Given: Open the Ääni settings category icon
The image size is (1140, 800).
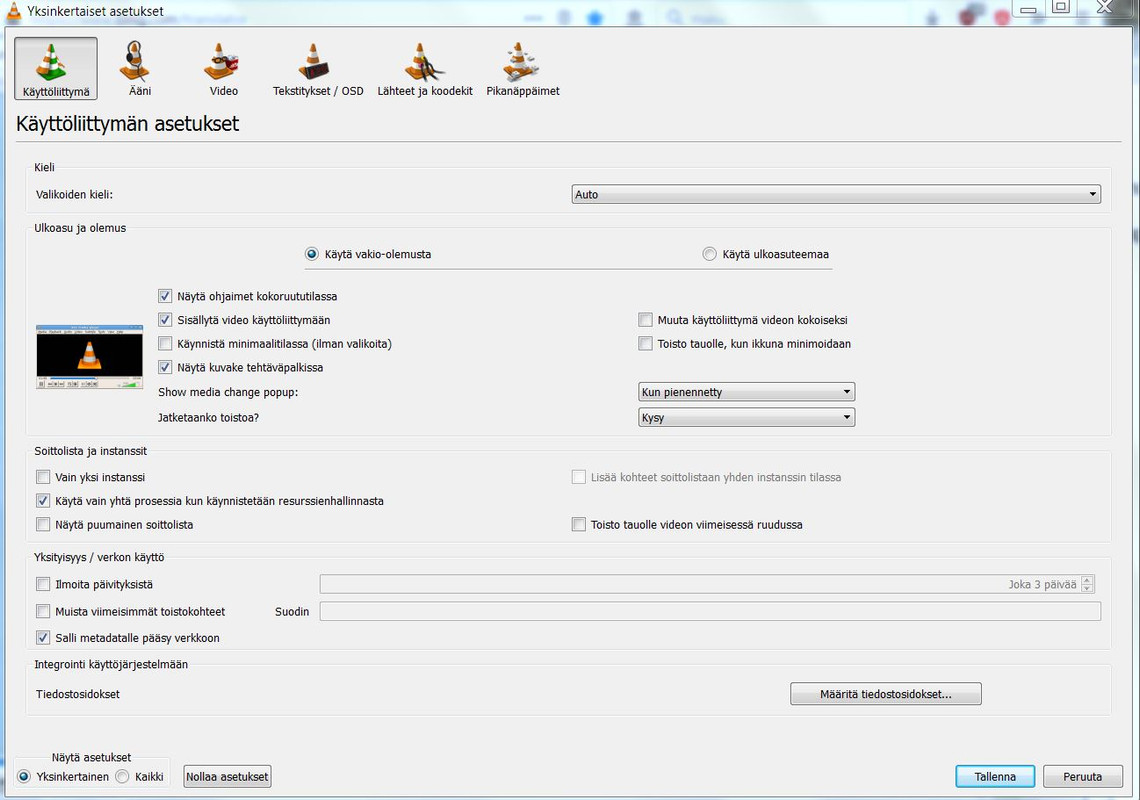Looking at the screenshot, I should (x=140, y=69).
